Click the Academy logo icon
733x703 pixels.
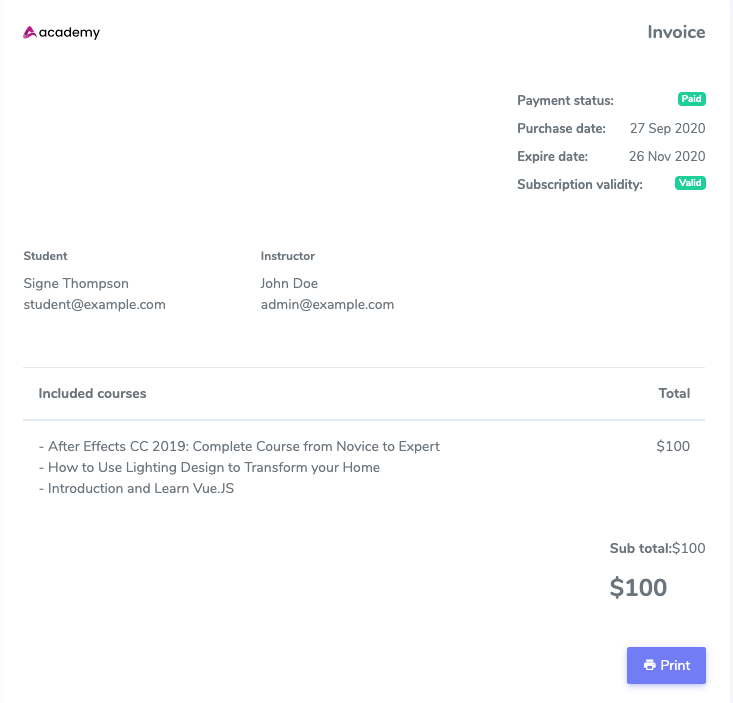click(x=30, y=33)
